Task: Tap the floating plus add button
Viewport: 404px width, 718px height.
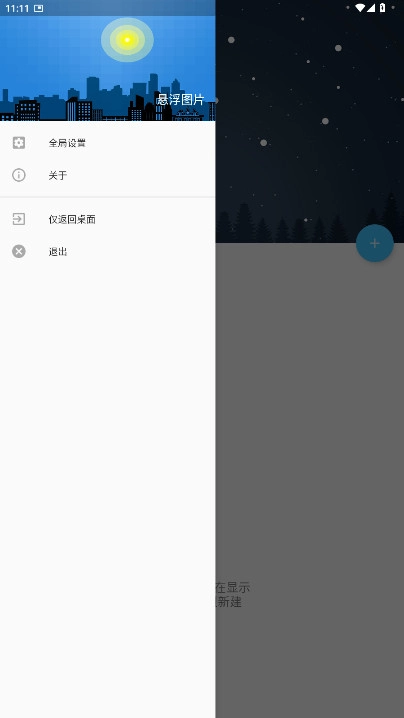Action: pyautogui.click(x=375, y=243)
